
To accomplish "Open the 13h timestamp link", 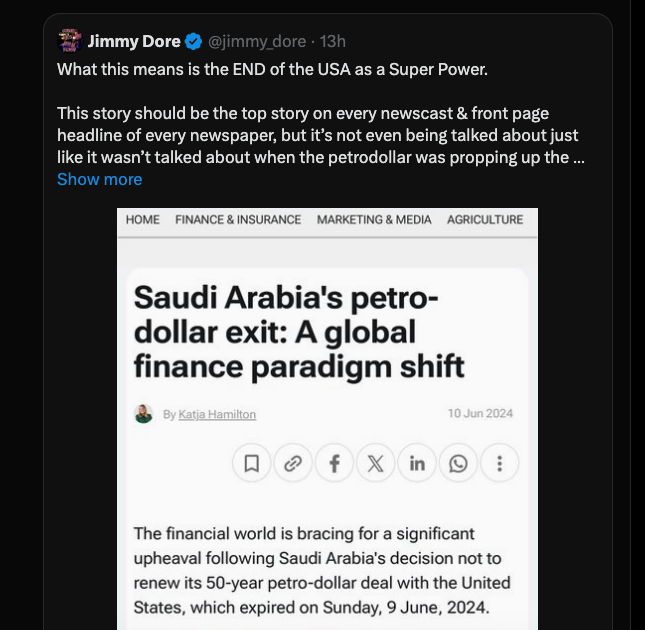I will point(333,41).
